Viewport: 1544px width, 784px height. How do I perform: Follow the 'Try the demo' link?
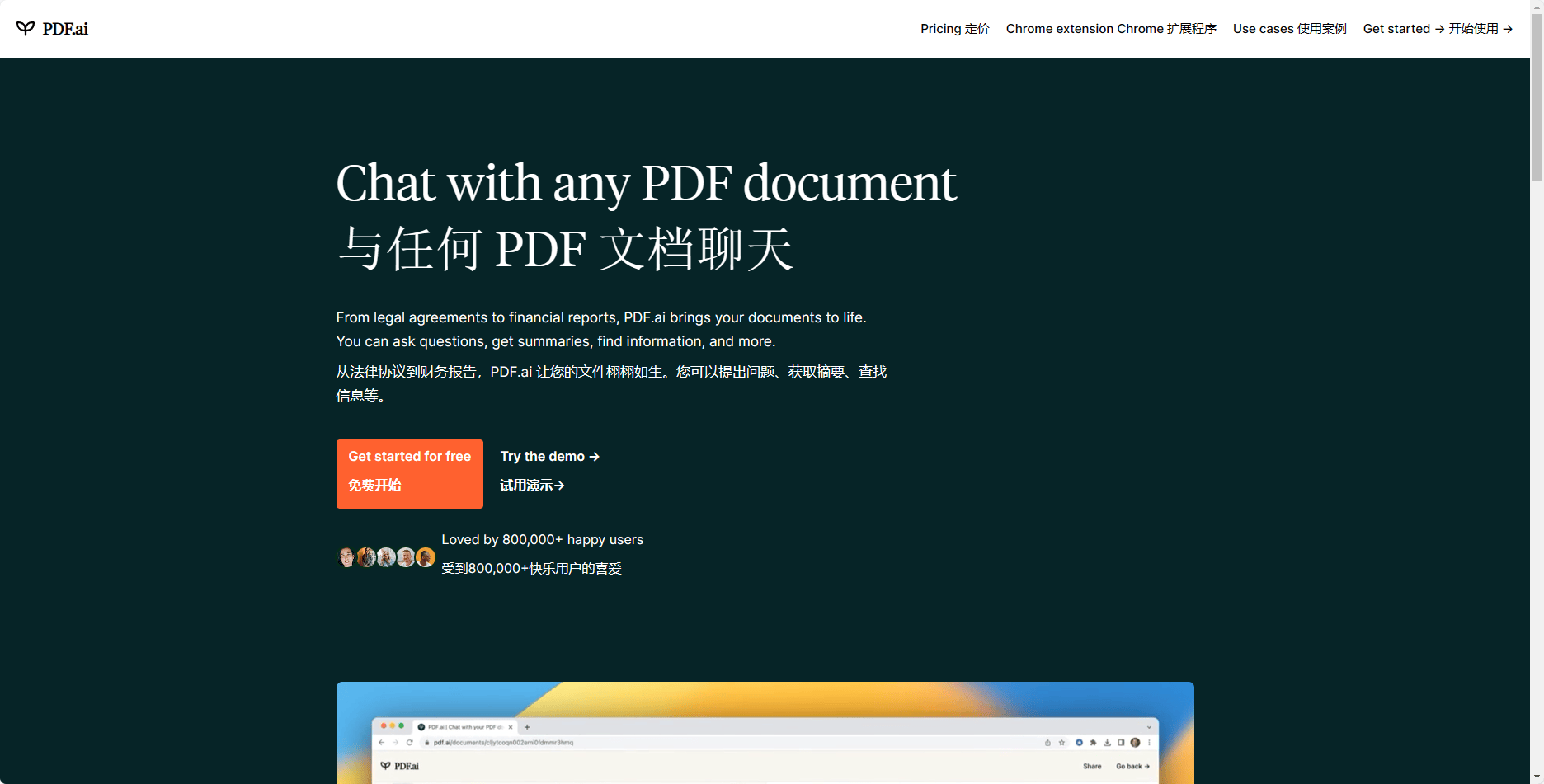tap(549, 456)
